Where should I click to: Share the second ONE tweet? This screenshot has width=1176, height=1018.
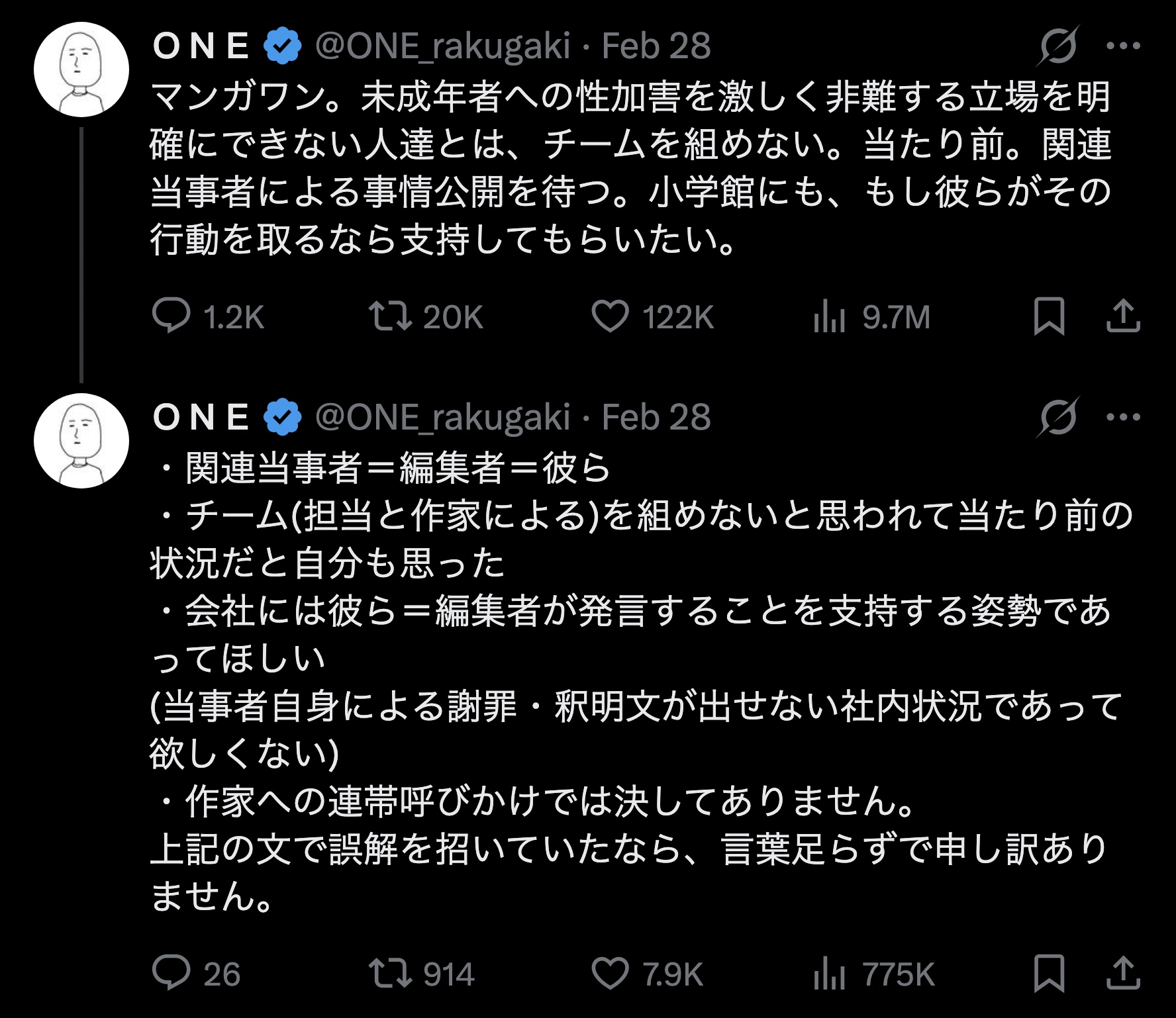[x=1123, y=974]
